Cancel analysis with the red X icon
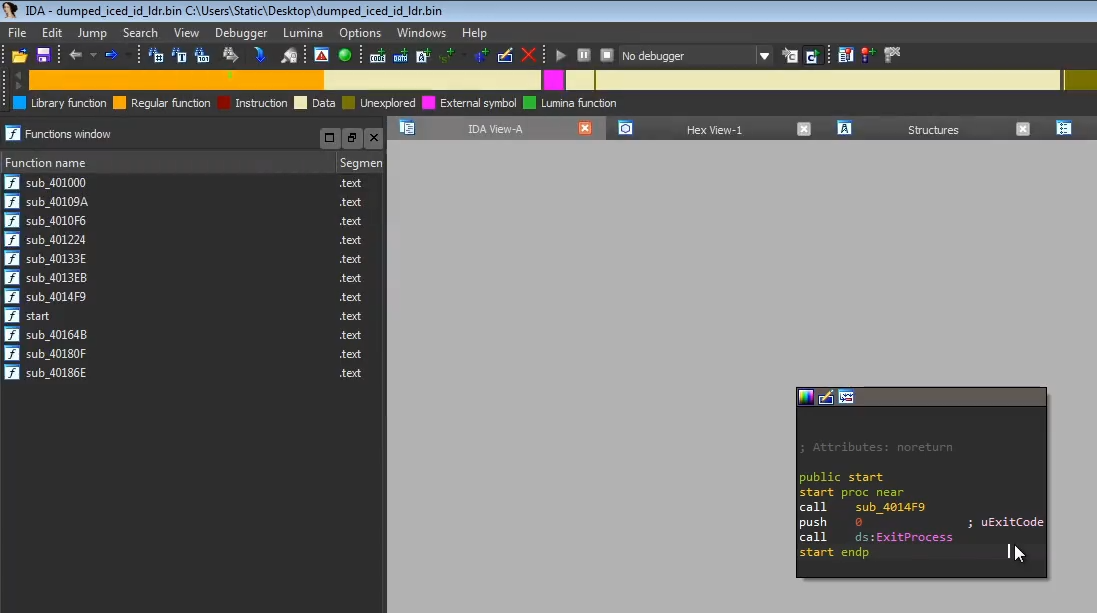Screen dimensions: 1097x613 (528, 56)
